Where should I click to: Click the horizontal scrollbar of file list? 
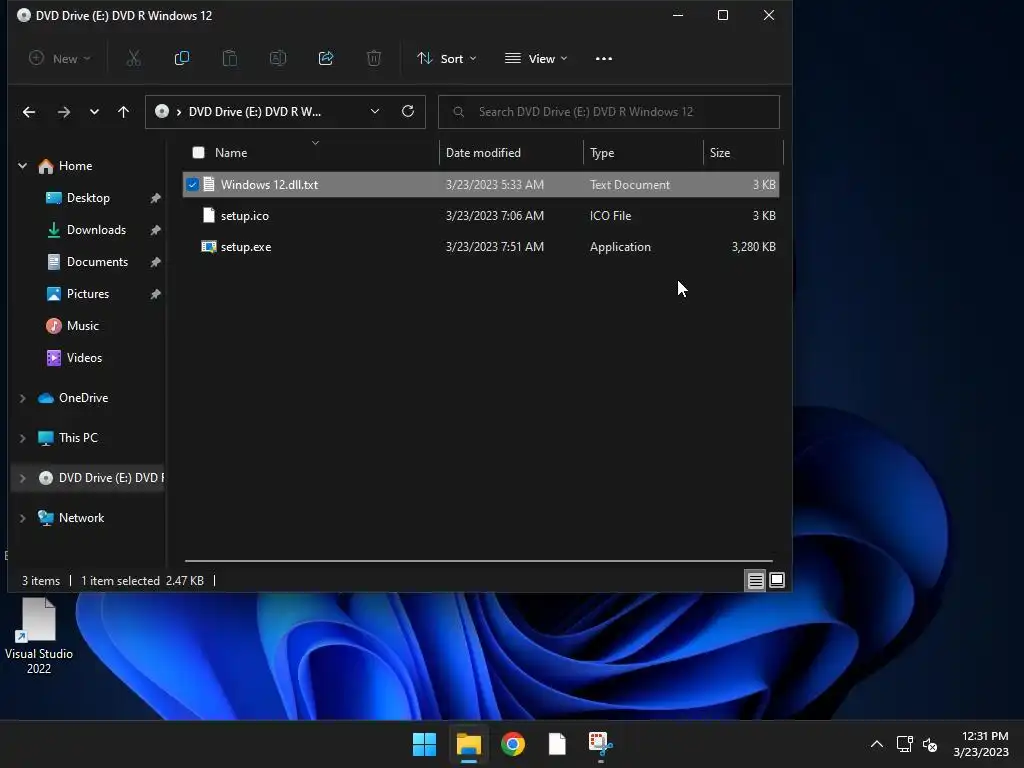click(479, 560)
